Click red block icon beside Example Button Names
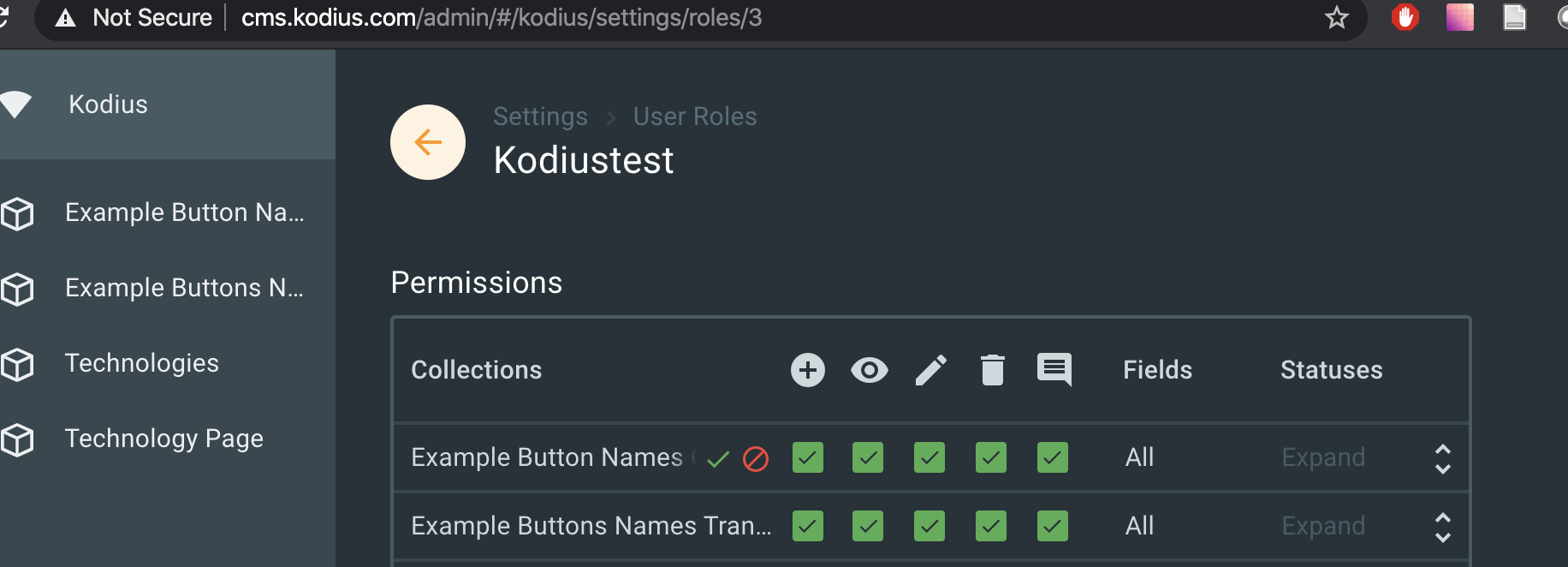This screenshot has width=1568, height=567. tap(756, 459)
